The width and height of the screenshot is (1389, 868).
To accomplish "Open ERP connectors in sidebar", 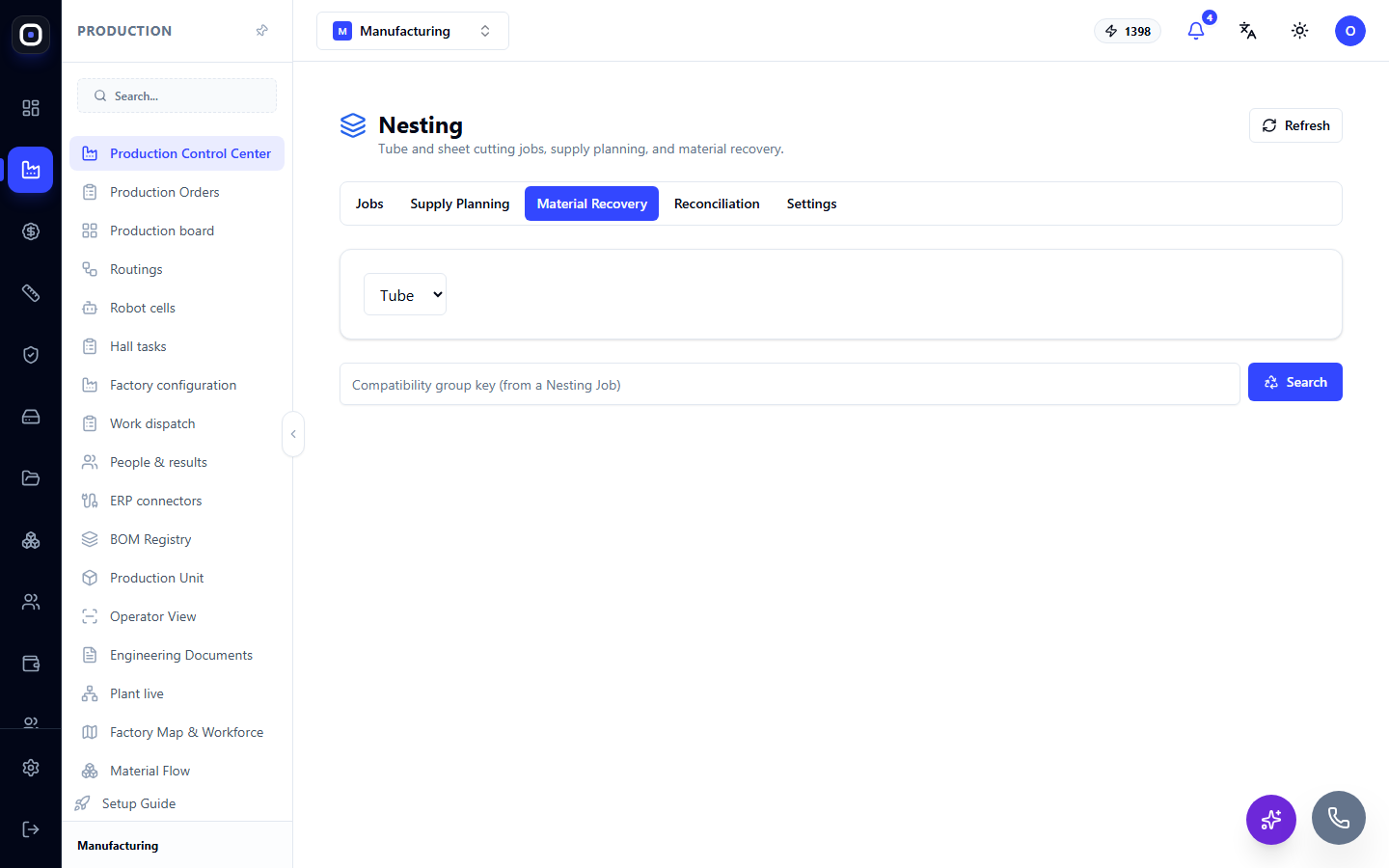I will [177, 501].
